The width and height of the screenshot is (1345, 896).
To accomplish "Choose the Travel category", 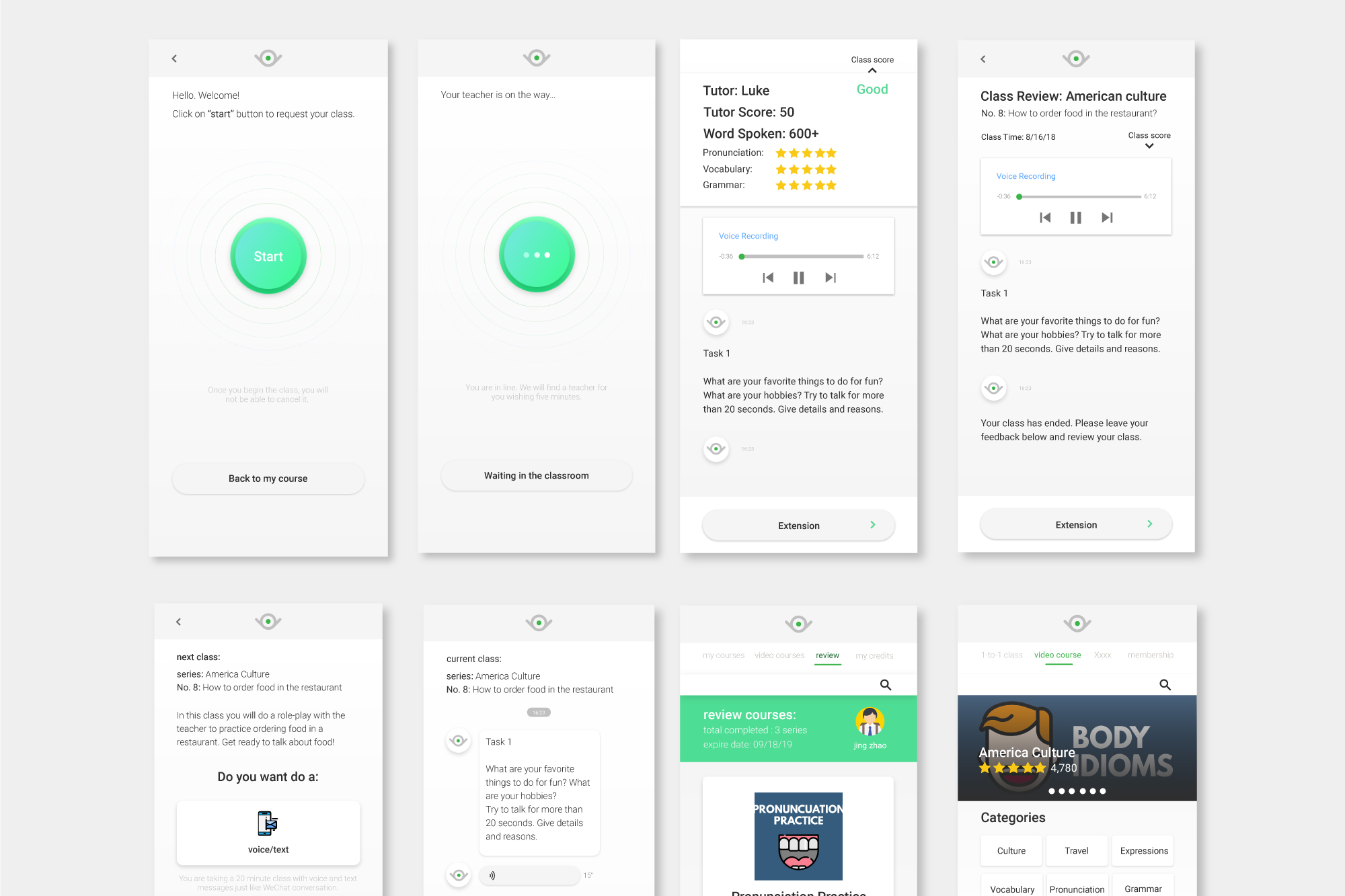I will [x=1076, y=850].
